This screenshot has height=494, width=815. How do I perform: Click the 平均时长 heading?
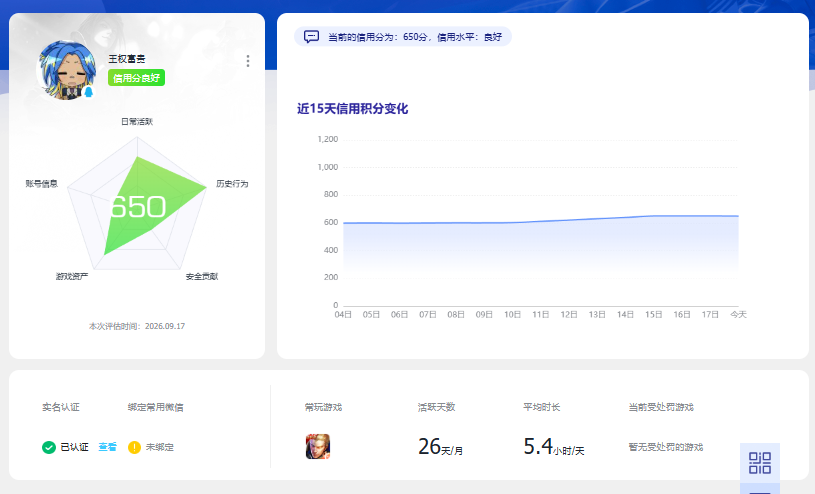coord(542,407)
